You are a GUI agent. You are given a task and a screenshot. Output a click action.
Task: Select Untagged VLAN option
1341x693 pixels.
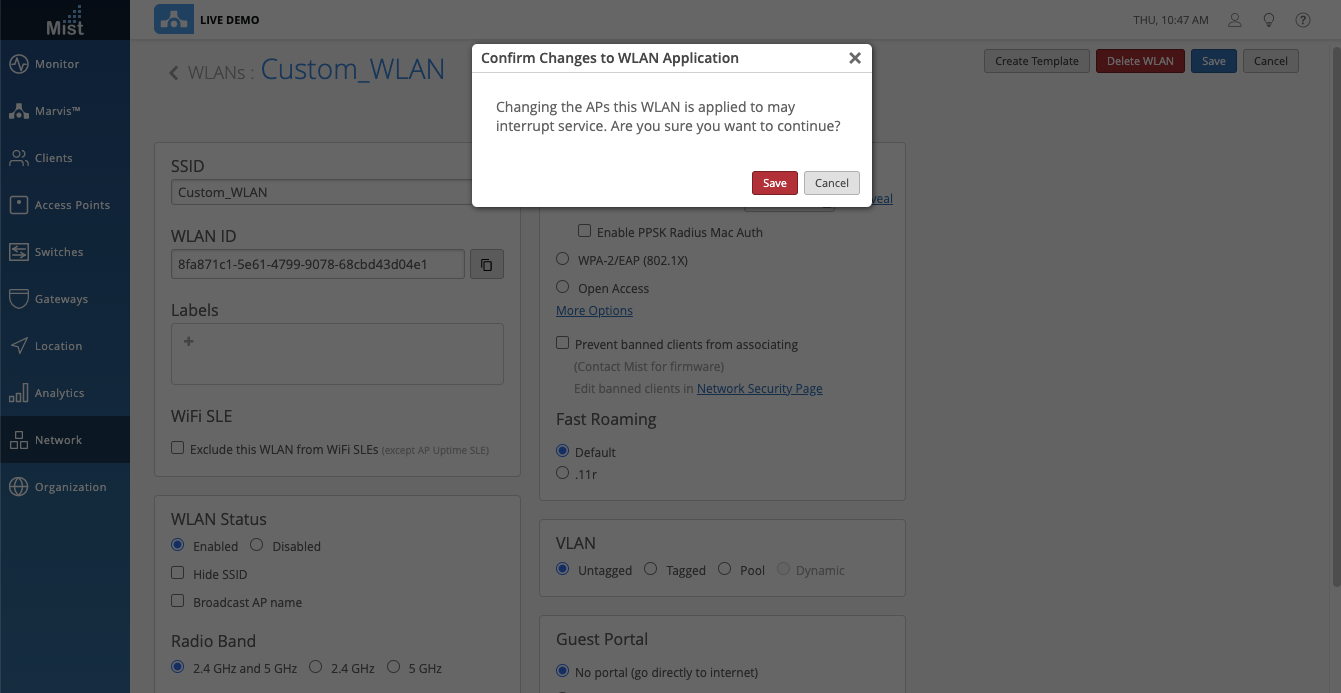point(563,569)
